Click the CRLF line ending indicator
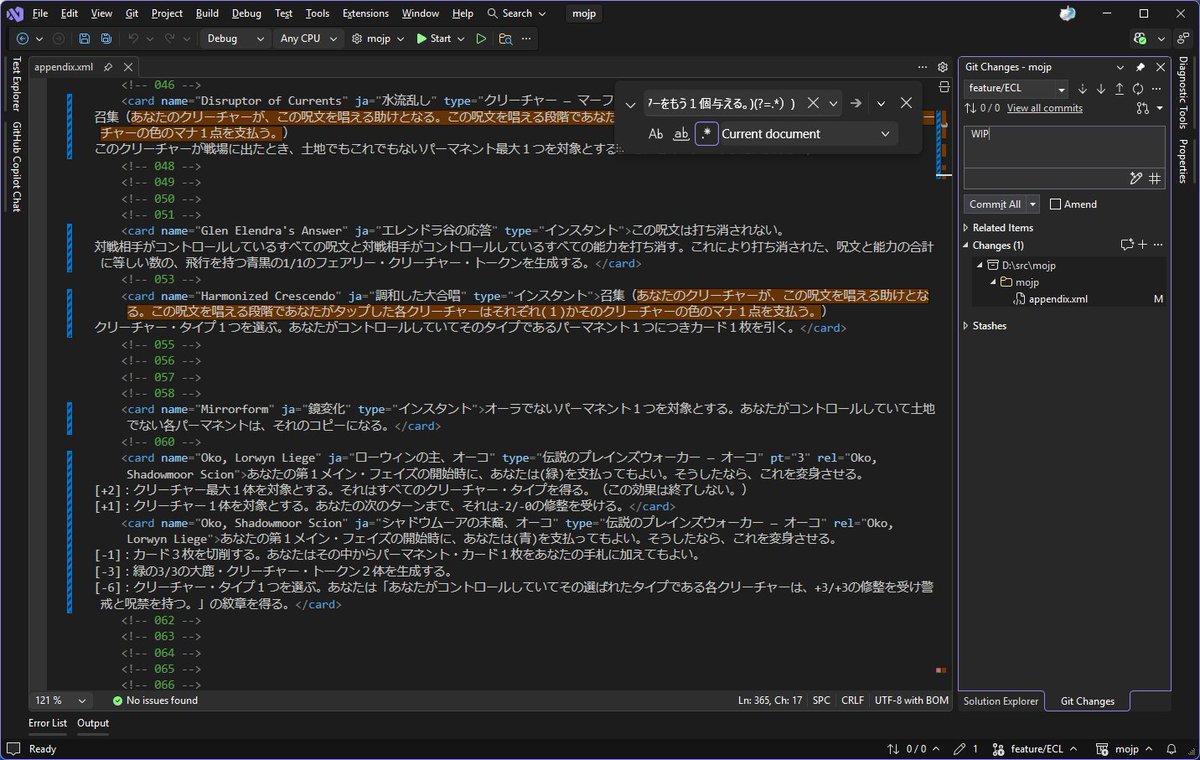Image resolution: width=1200 pixels, height=760 pixels. (852, 701)
